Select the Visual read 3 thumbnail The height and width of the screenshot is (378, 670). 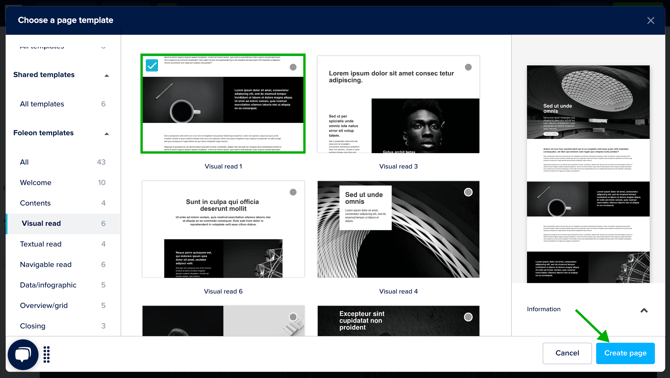point(398,104)
